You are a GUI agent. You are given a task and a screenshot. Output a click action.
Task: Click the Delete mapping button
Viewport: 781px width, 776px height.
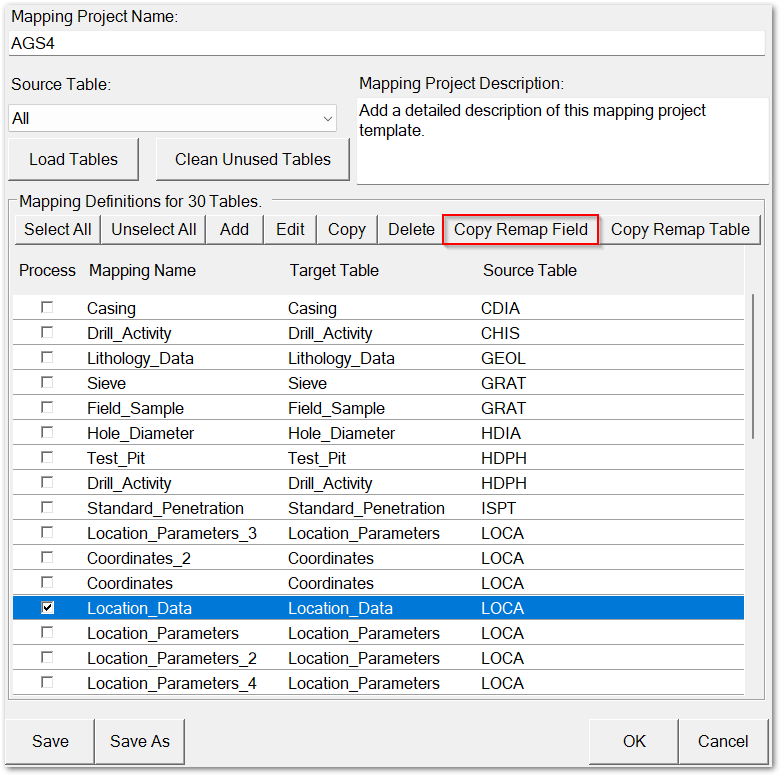(411, 230)
